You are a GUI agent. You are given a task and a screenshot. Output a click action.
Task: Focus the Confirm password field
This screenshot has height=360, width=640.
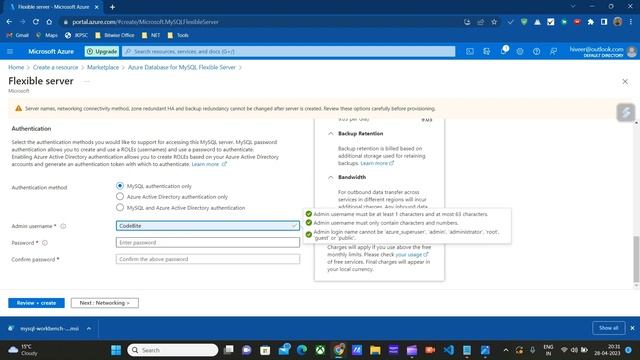pyautogui.click(x=208, y=259)
